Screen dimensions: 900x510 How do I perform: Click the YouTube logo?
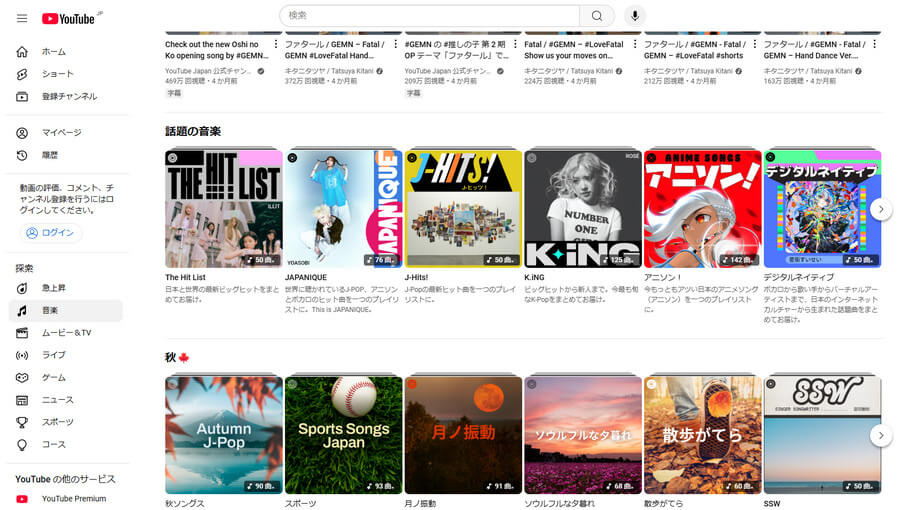pos(68,18)
